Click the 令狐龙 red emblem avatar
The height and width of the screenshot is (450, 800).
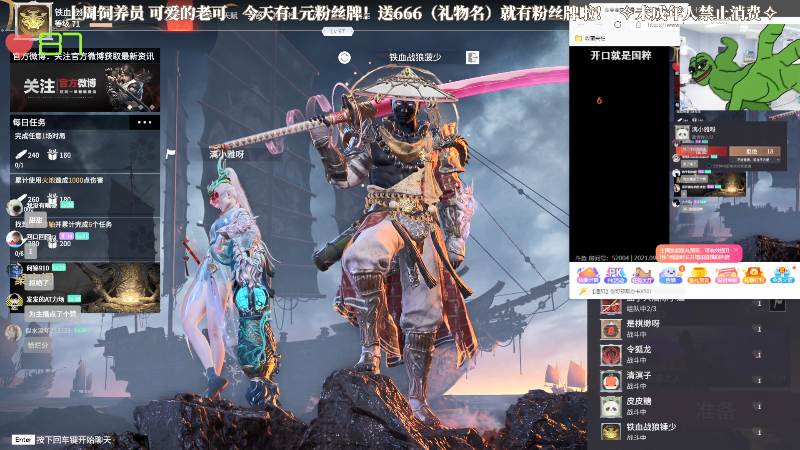coord(610,355)
